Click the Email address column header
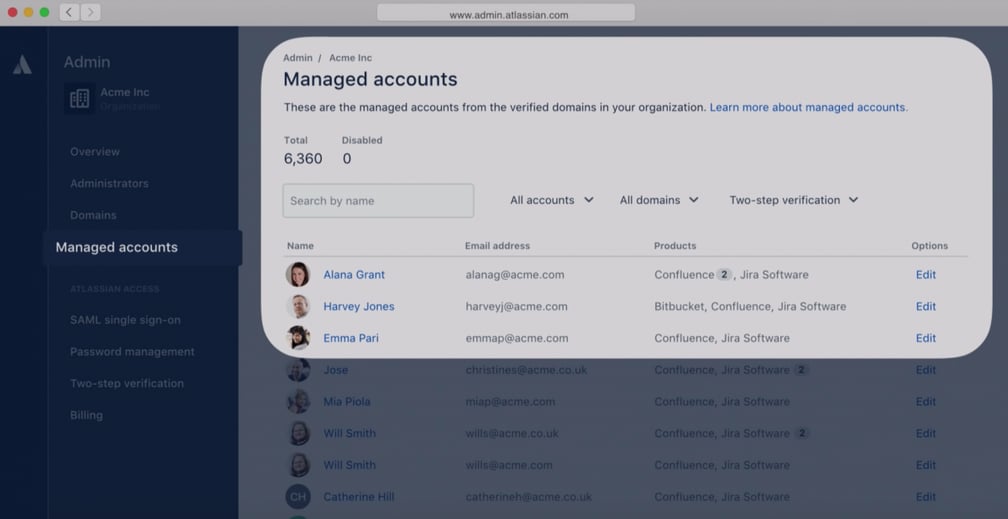The image size is (1008, 519). coord(498,246)
